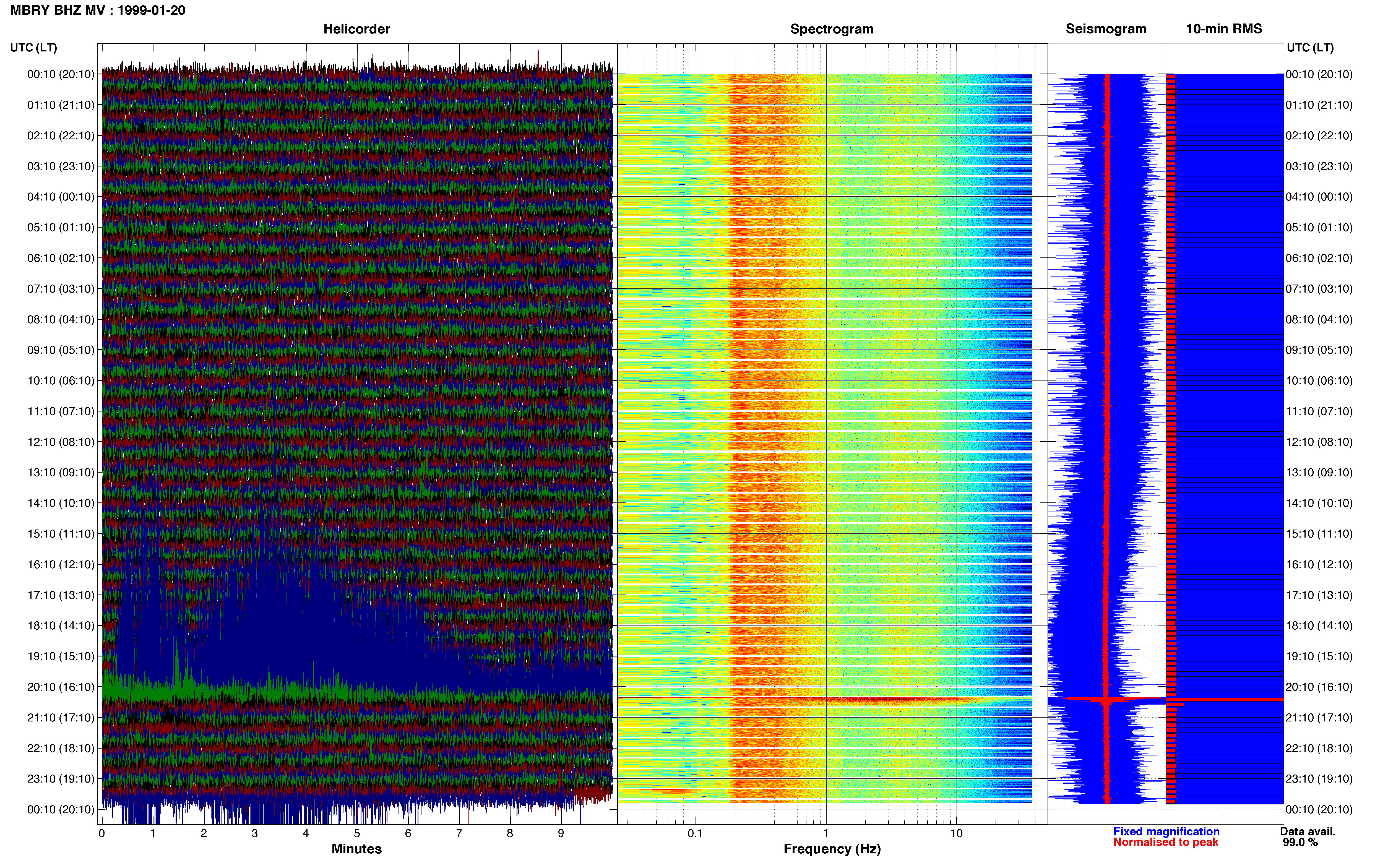Click the 'MBRY BHZ MV : 1999-01-20' title
The width and height of the screenshot is (1388, 868).
[98, 10]
